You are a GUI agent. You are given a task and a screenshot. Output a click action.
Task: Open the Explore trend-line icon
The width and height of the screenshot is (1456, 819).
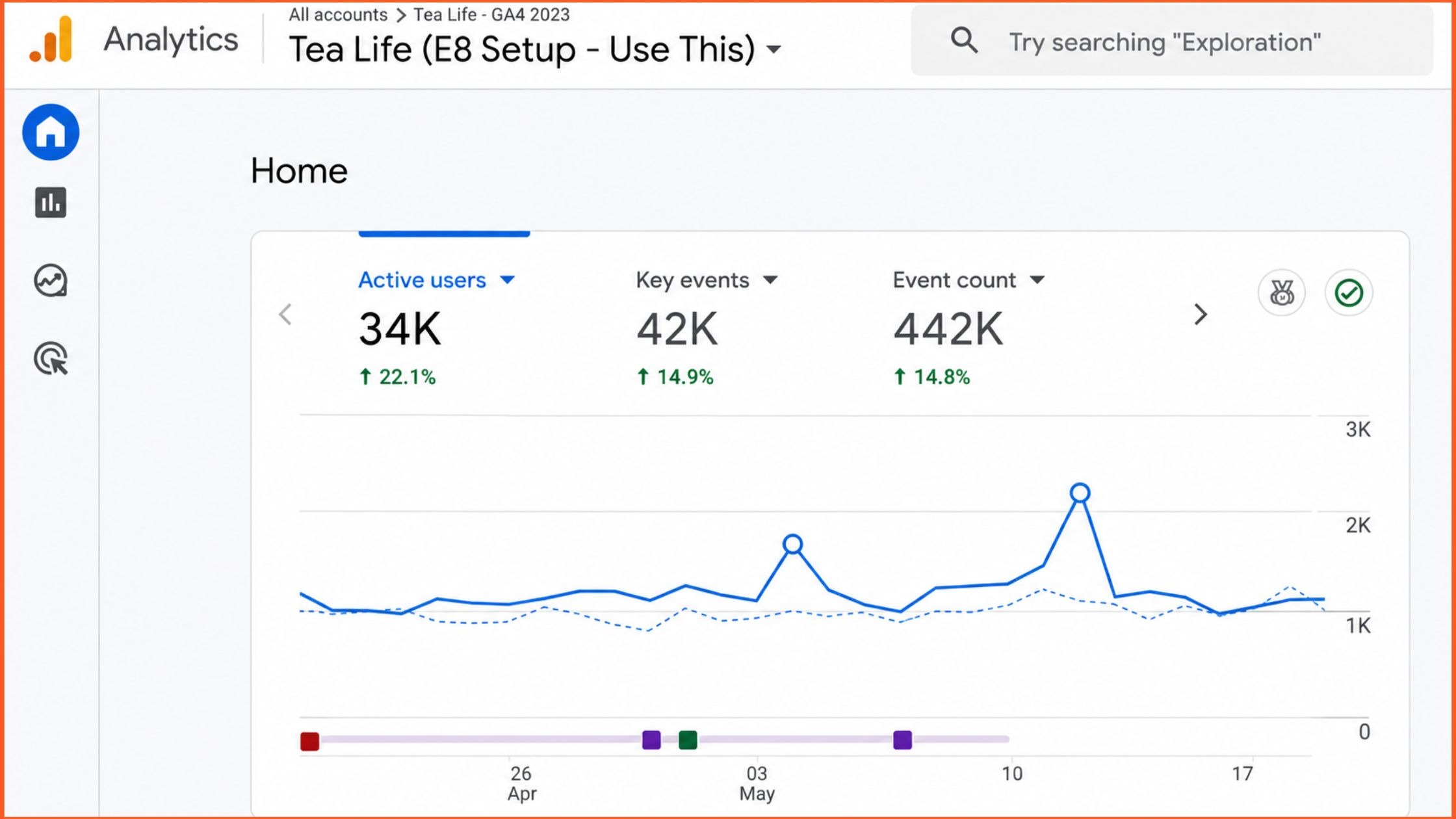[51, 280]
